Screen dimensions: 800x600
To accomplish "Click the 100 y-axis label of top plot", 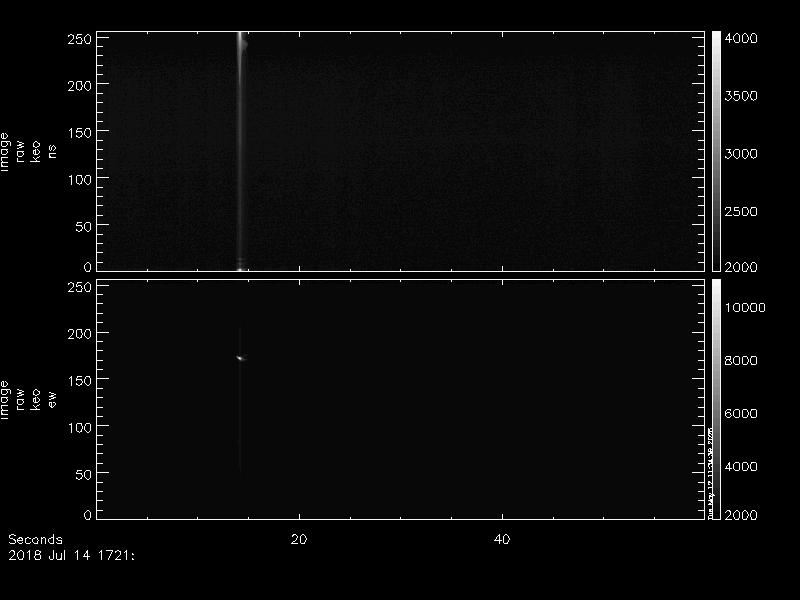I will 79,180.
